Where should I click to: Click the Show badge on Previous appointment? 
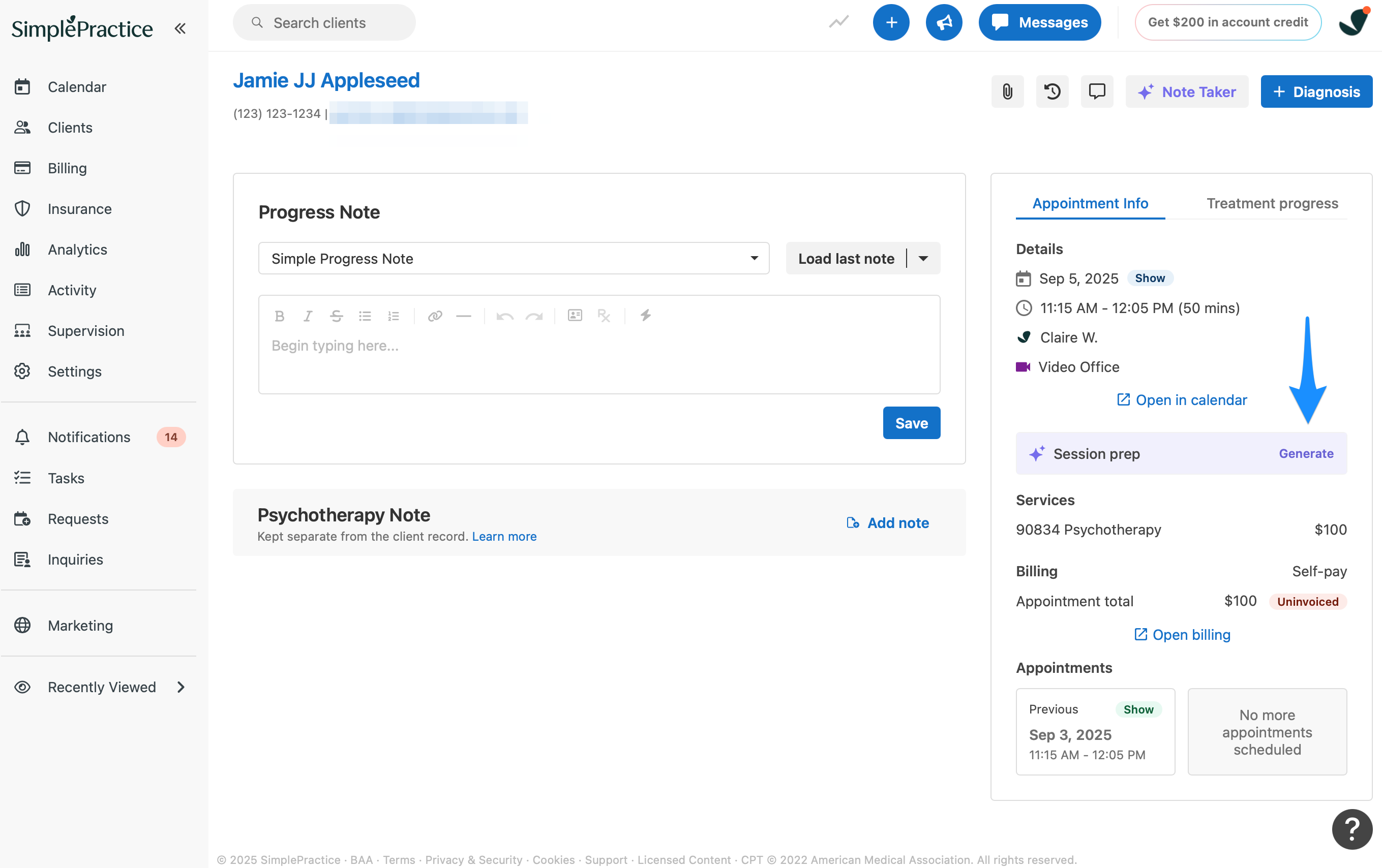1138,709
